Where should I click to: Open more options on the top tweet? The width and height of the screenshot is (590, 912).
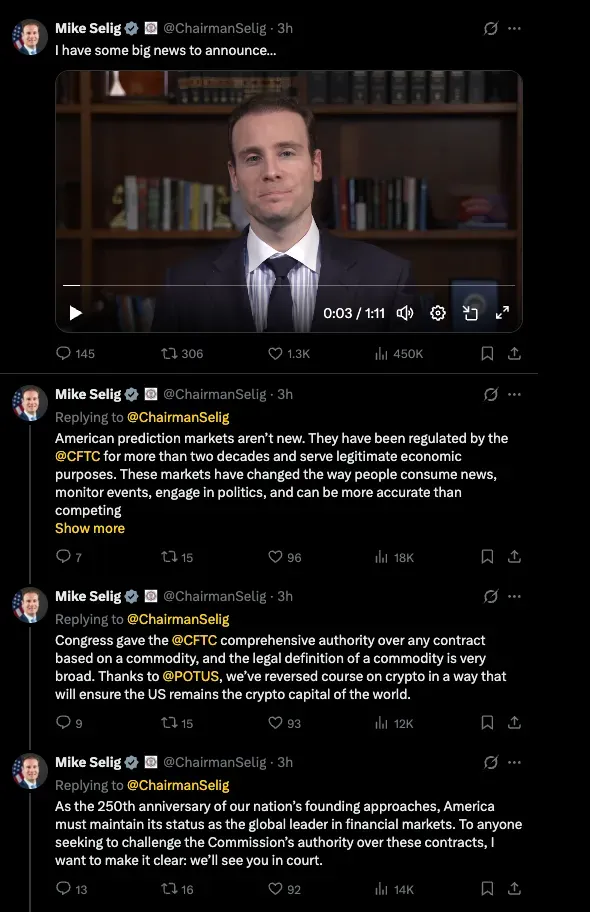coord(515,28)
